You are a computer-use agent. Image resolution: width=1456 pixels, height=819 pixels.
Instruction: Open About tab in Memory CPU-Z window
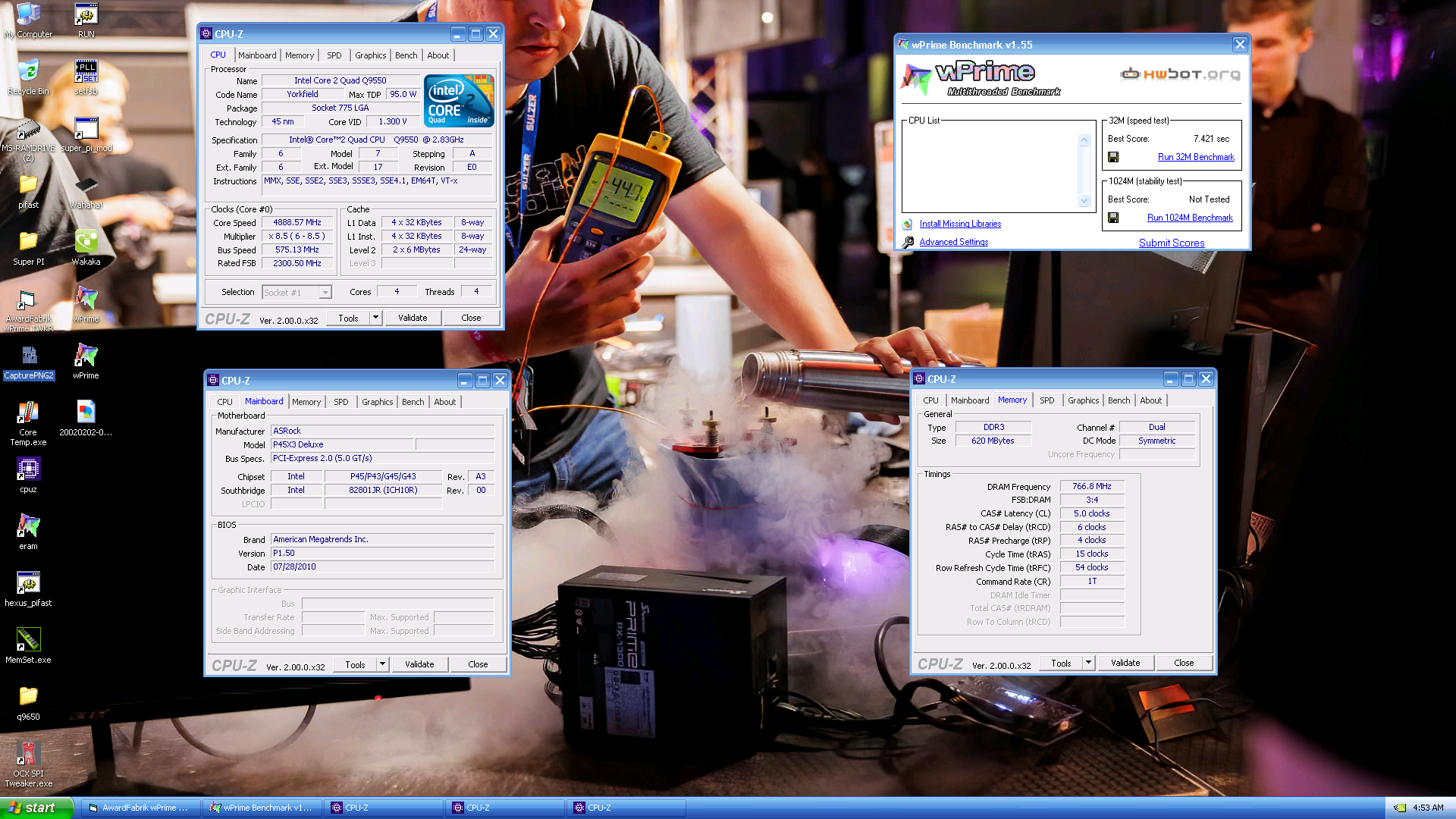[1150, 400]
